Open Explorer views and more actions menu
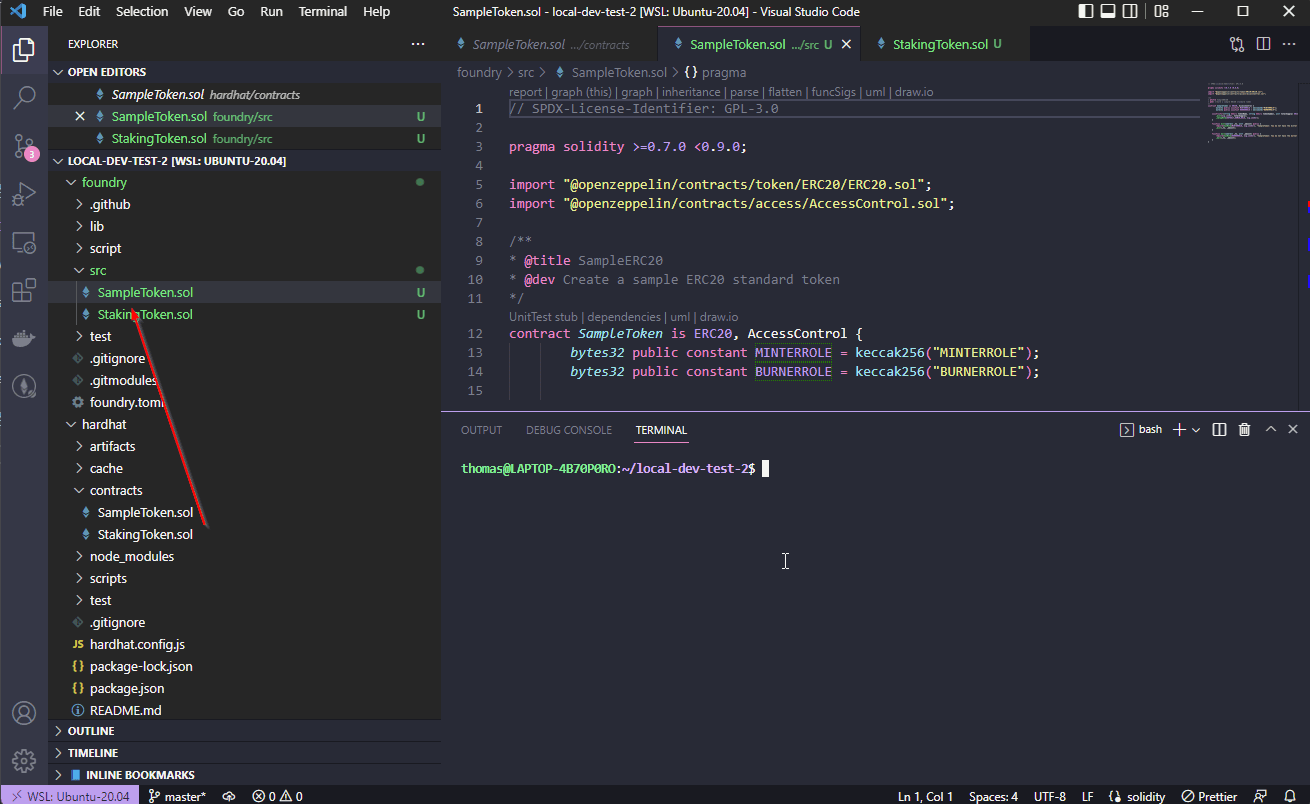This screenshot has width=1310, height=804. (418, 44)
